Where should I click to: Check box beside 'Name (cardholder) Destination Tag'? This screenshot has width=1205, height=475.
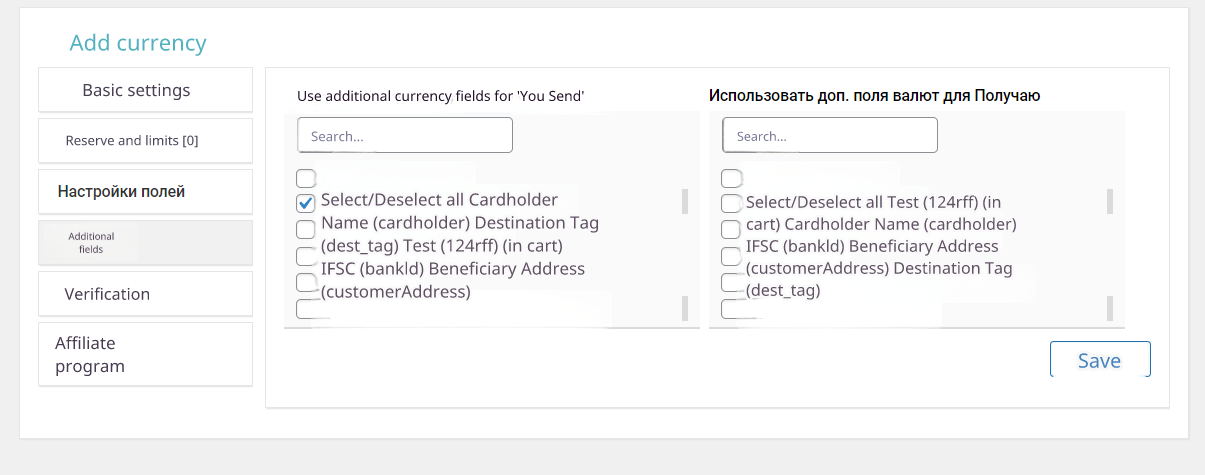pos(306,229)
